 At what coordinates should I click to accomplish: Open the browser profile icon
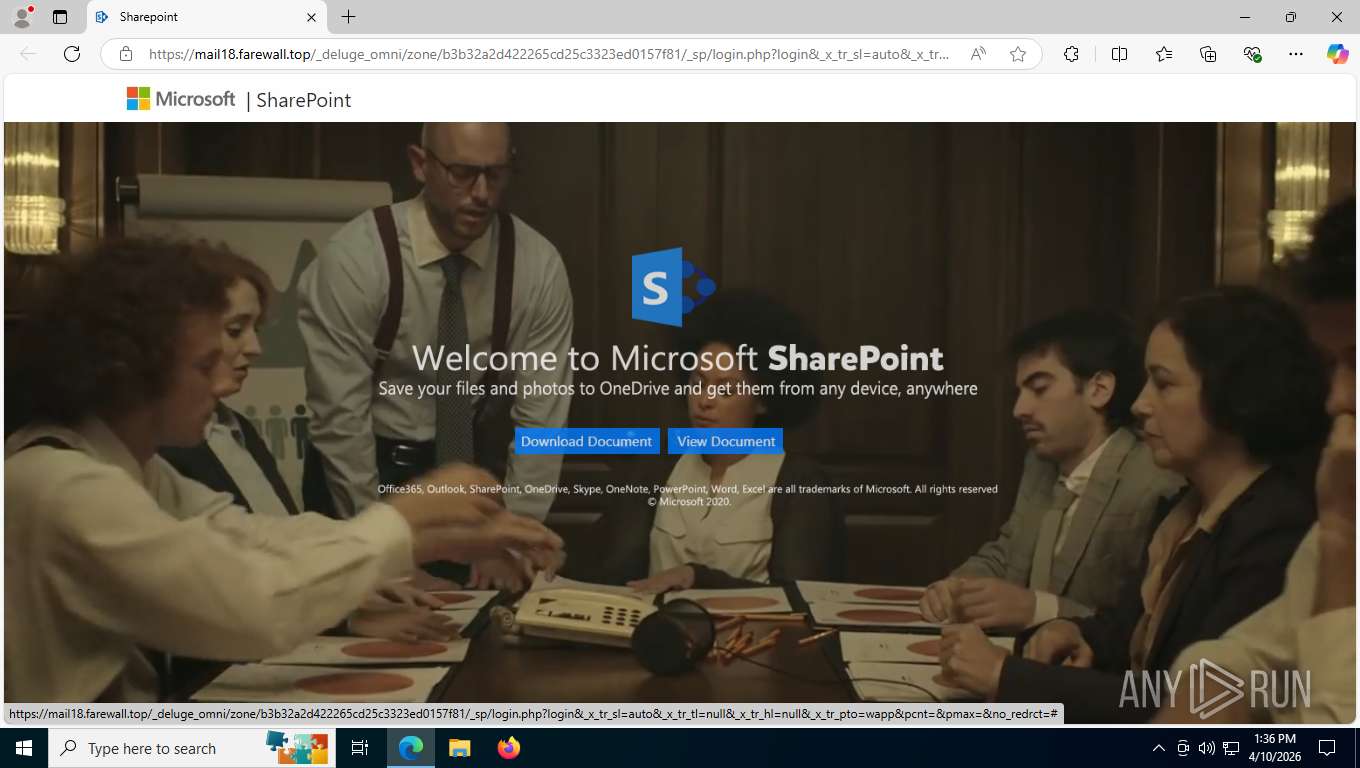[22, 17]
